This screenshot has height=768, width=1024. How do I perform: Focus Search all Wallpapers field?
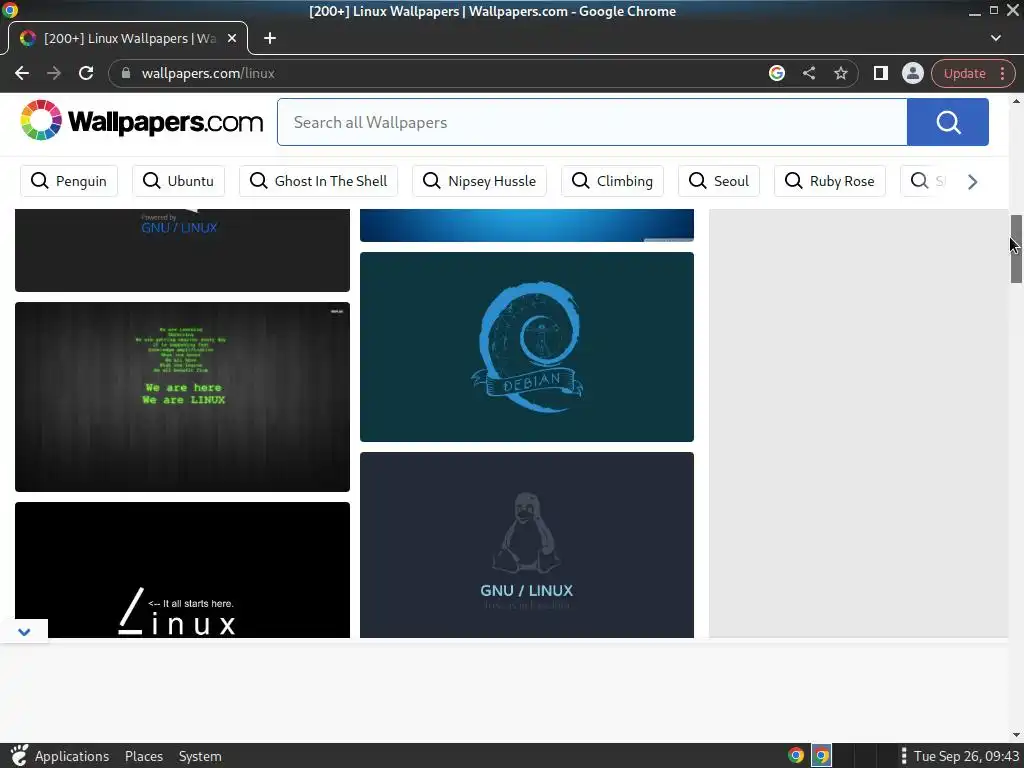[x=592, y=122]
